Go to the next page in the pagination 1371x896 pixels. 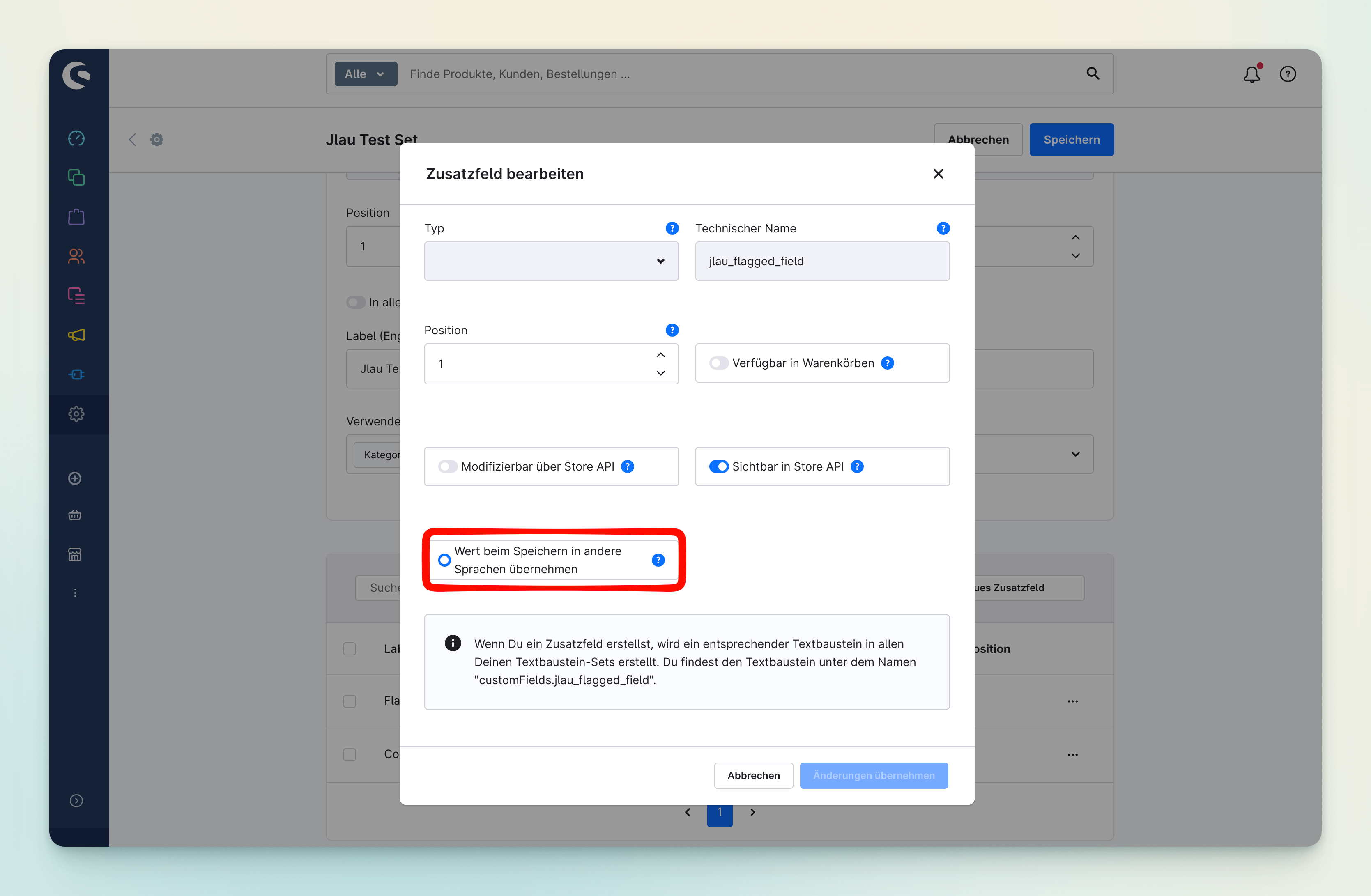tap(752, 813)
